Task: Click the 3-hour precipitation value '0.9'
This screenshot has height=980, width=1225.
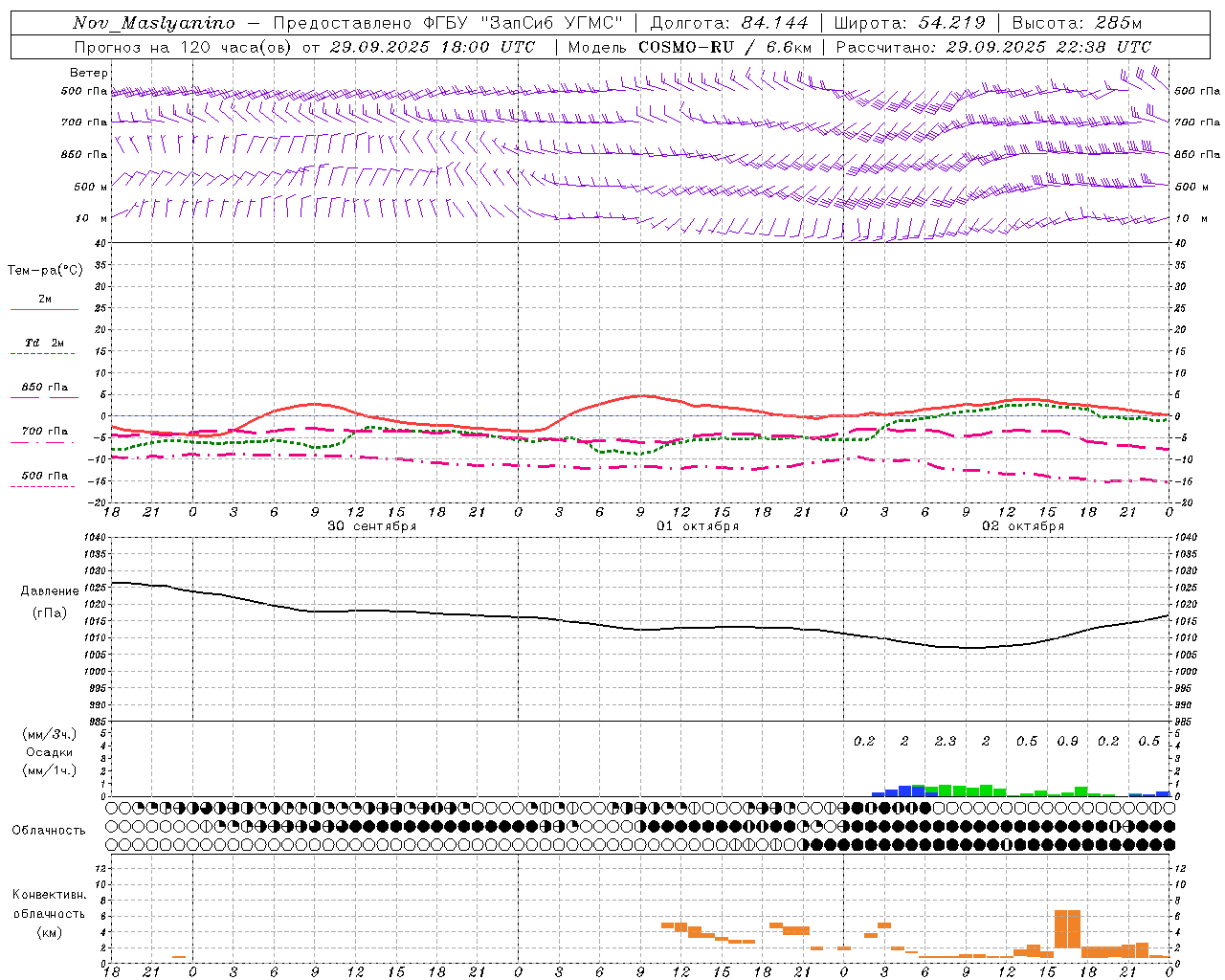Action: coord(1068,741)
